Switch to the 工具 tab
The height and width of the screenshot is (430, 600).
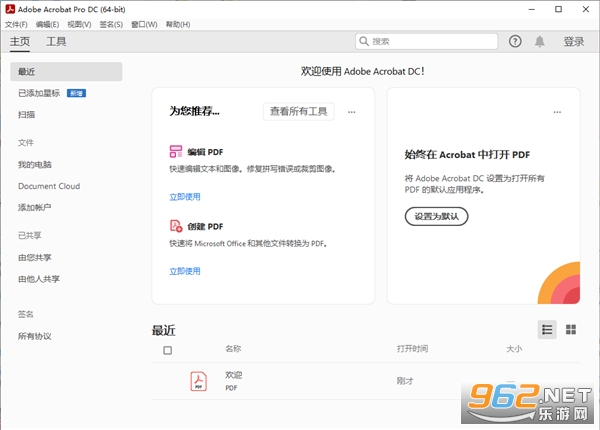(x=56, y=41)
